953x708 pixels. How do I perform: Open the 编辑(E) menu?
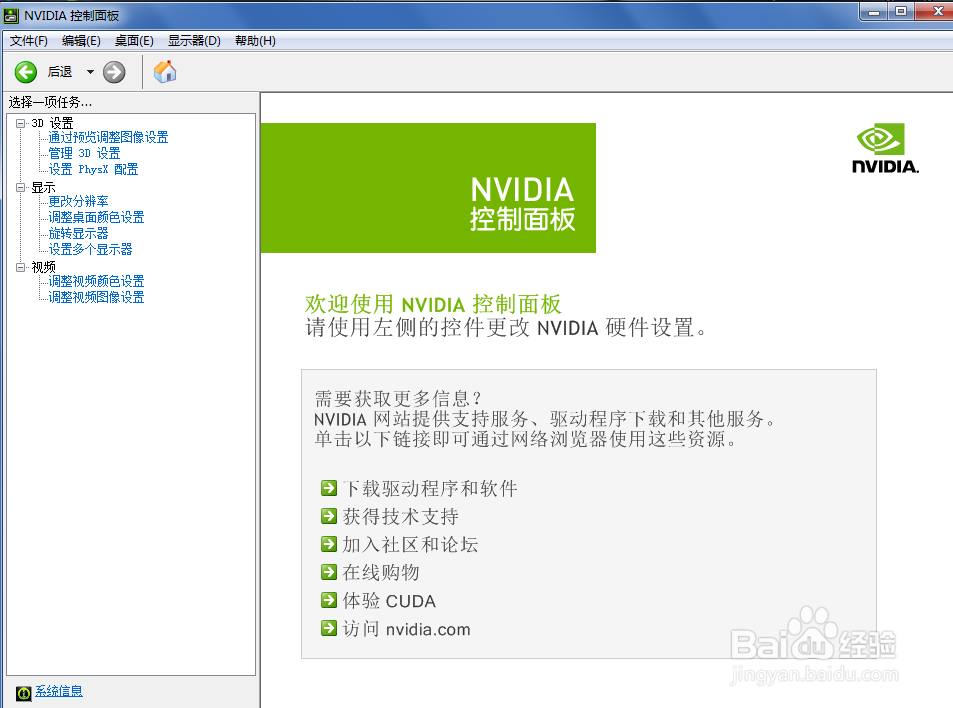(81, 41)
